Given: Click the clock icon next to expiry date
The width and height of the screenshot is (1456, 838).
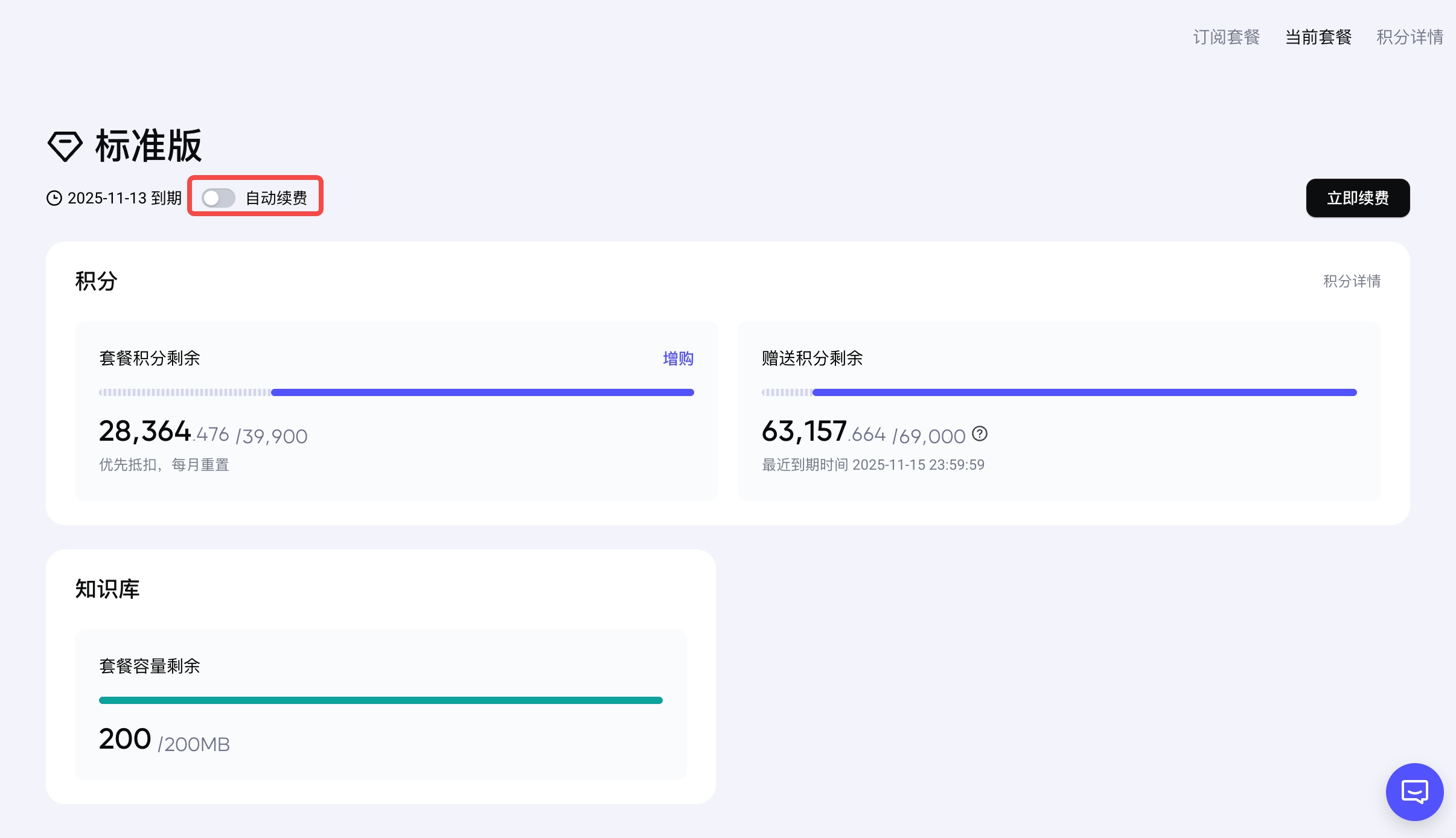Looking at the screenshot, I should point(54,198).
